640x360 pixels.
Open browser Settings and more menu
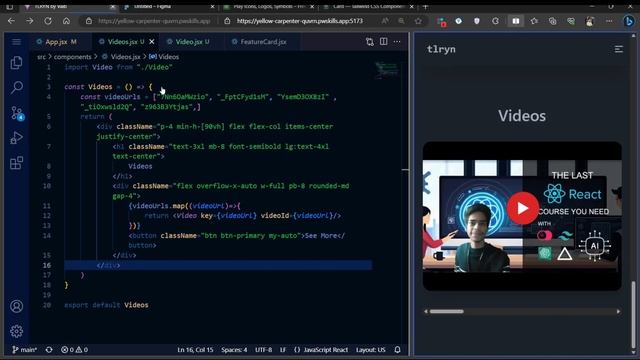609,21
